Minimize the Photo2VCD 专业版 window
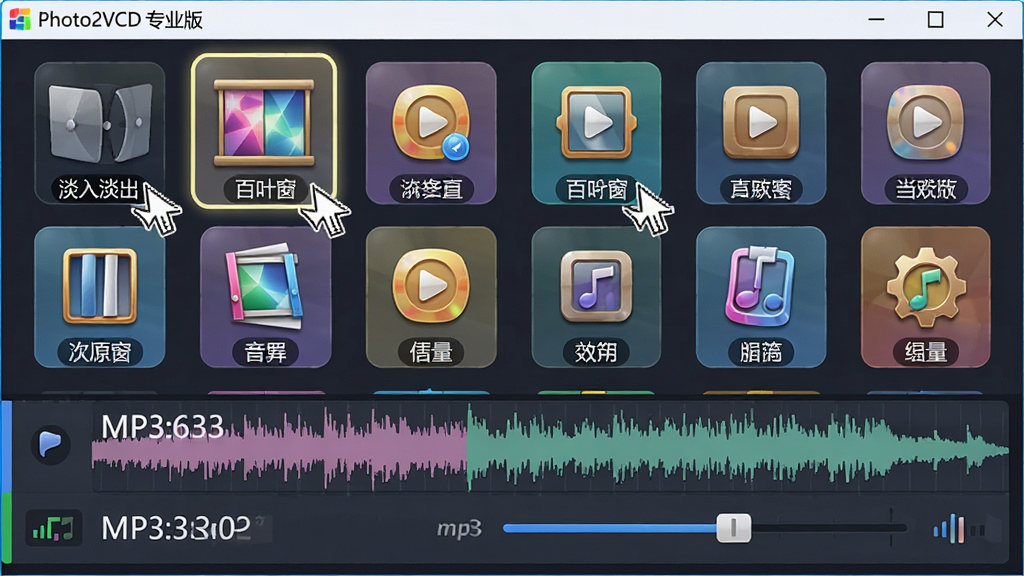Screen dimensions: 1024x576 (x=876, y=20)
